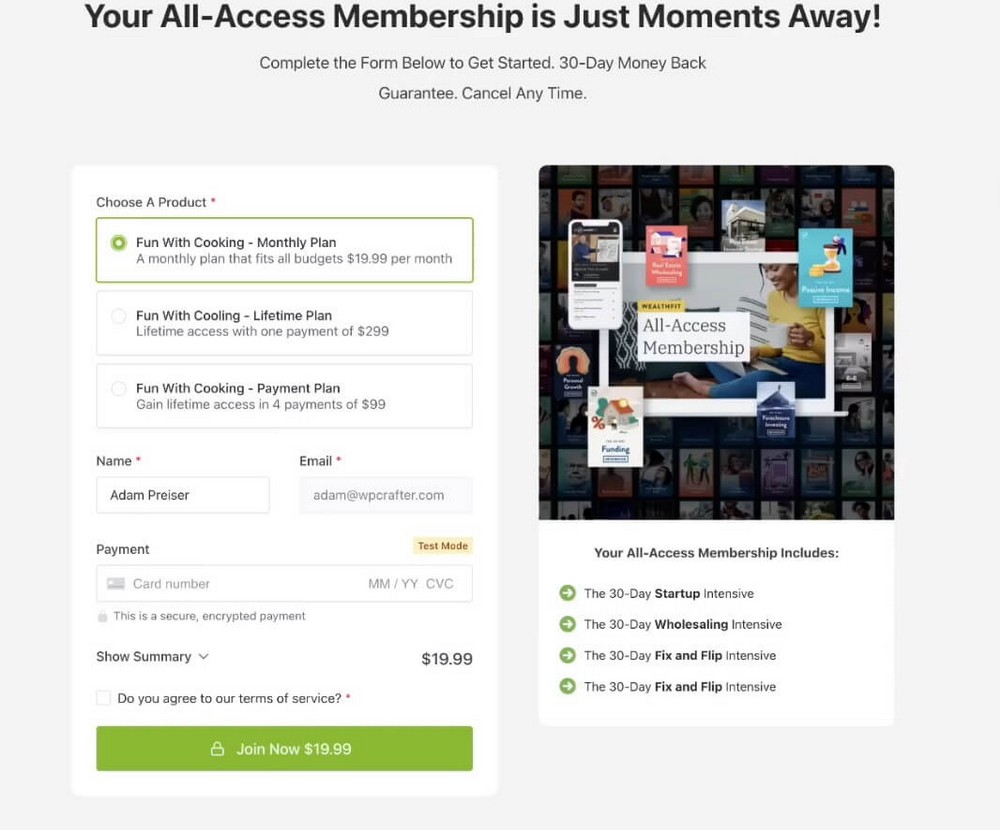This screenshot has width=1000, height=830.
Task: Expand the Show Summary chevron
Action: [x=203, y=656]
